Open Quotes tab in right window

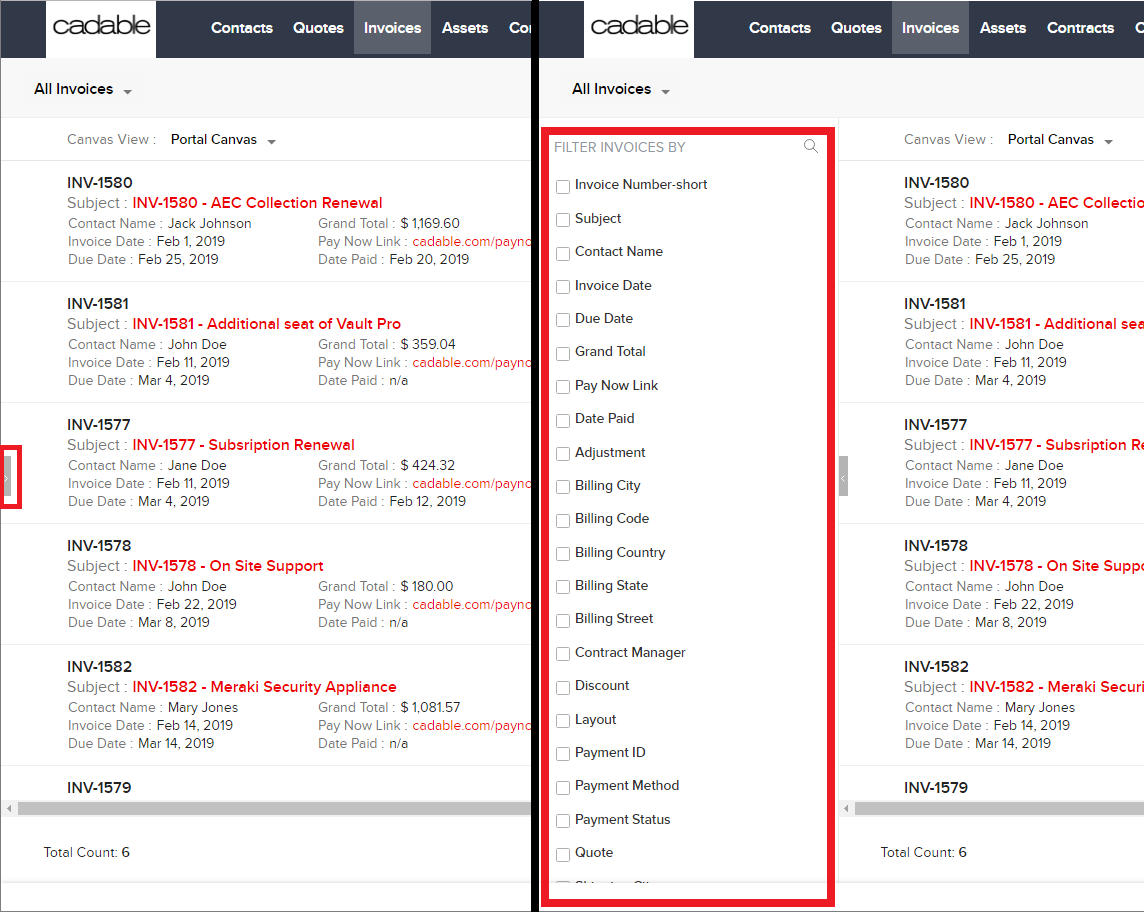pos(856,28)
